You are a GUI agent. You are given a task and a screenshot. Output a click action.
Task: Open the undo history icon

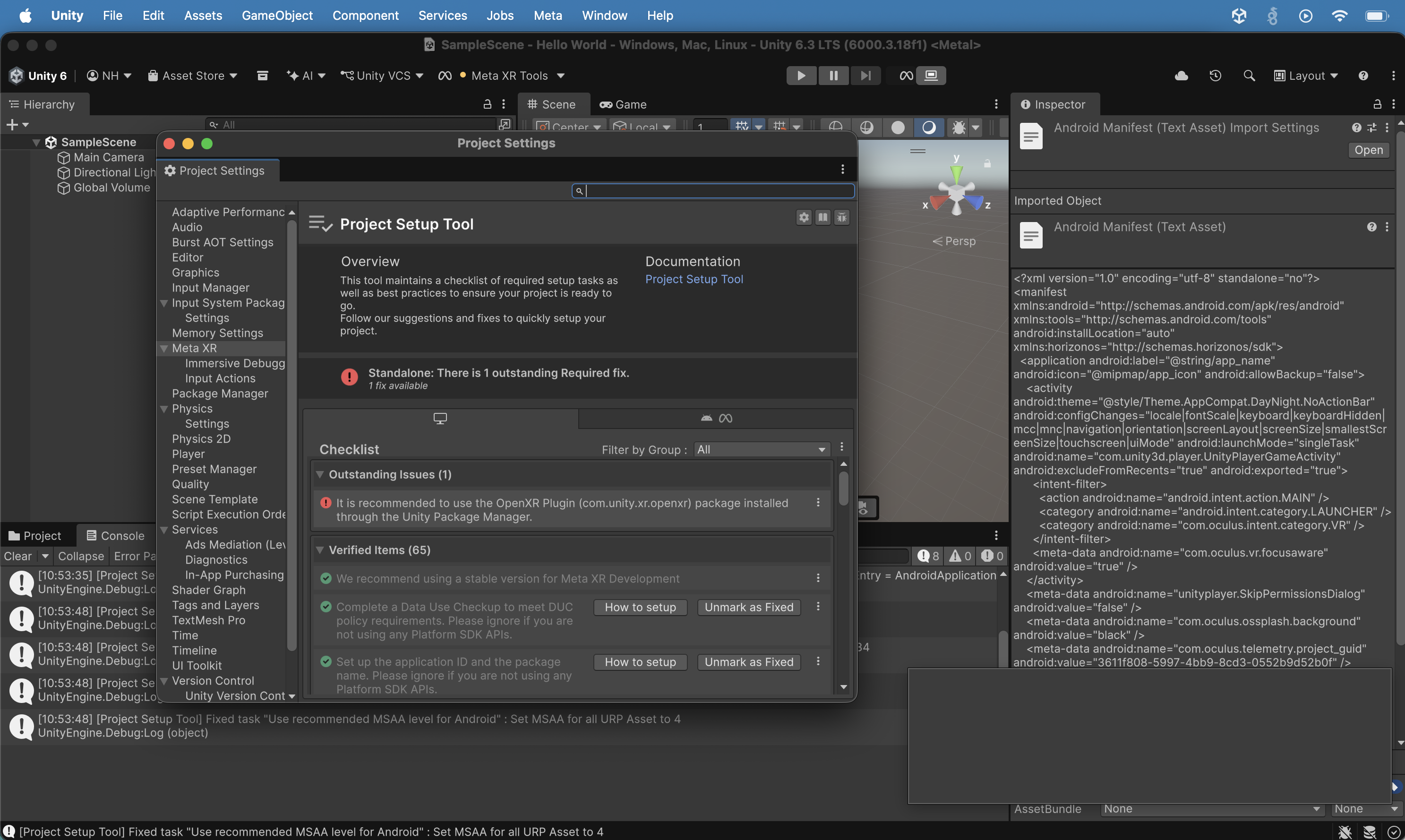coord(1215,75)
